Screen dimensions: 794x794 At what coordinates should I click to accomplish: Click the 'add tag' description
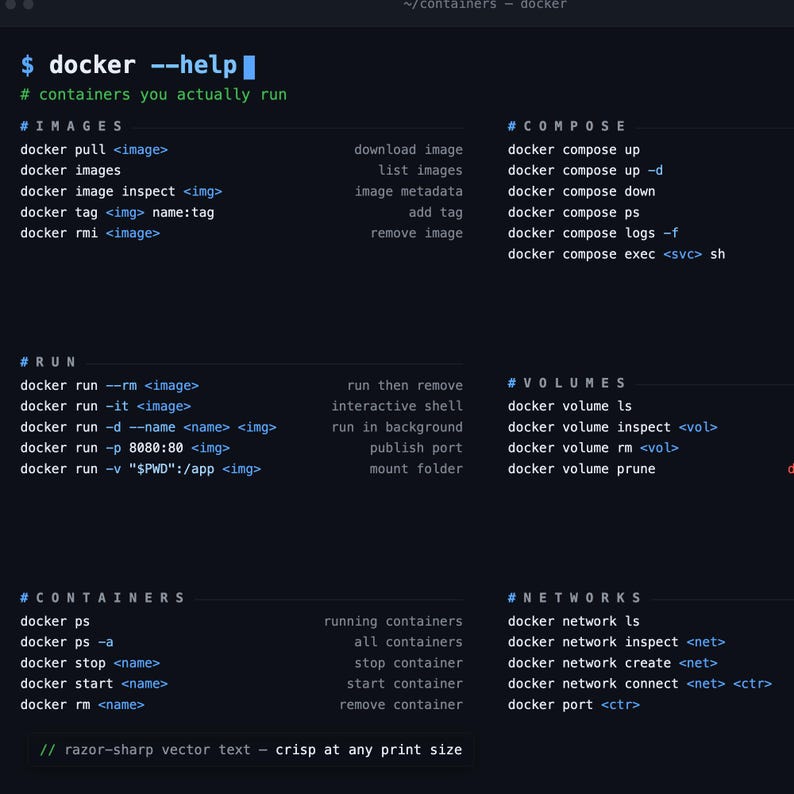435,213
